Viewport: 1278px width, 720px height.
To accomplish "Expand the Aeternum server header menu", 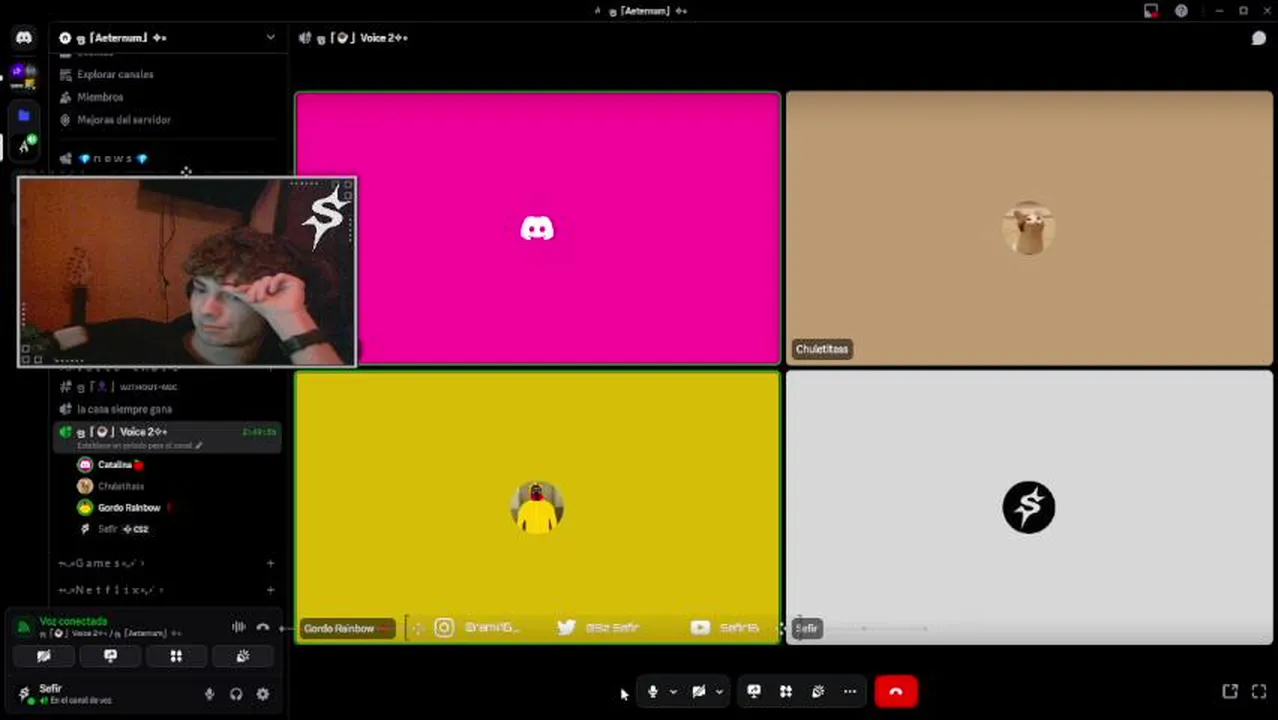I will [270, 38].
